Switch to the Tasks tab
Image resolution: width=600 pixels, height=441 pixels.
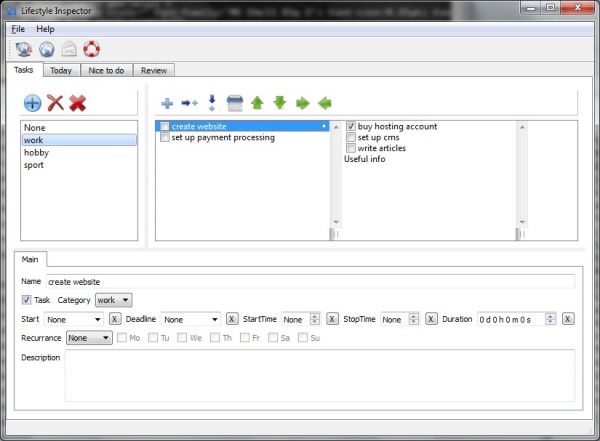(24, 70)
